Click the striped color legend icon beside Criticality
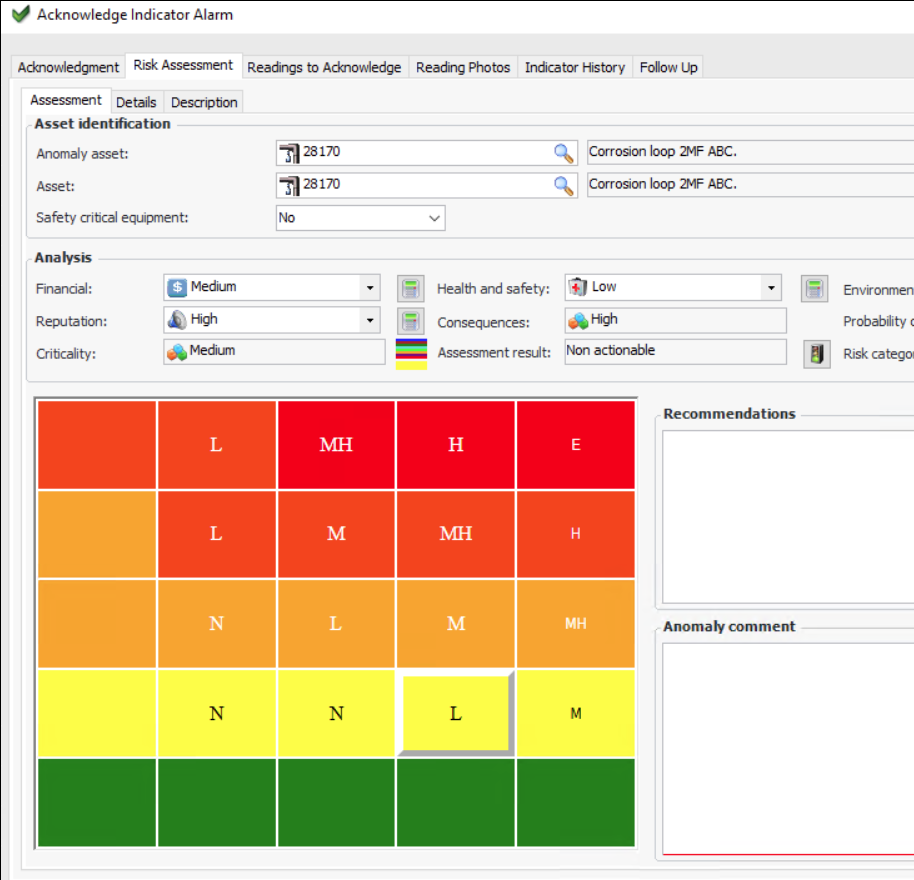Viewport: 914px width, 880px height. 412,353
